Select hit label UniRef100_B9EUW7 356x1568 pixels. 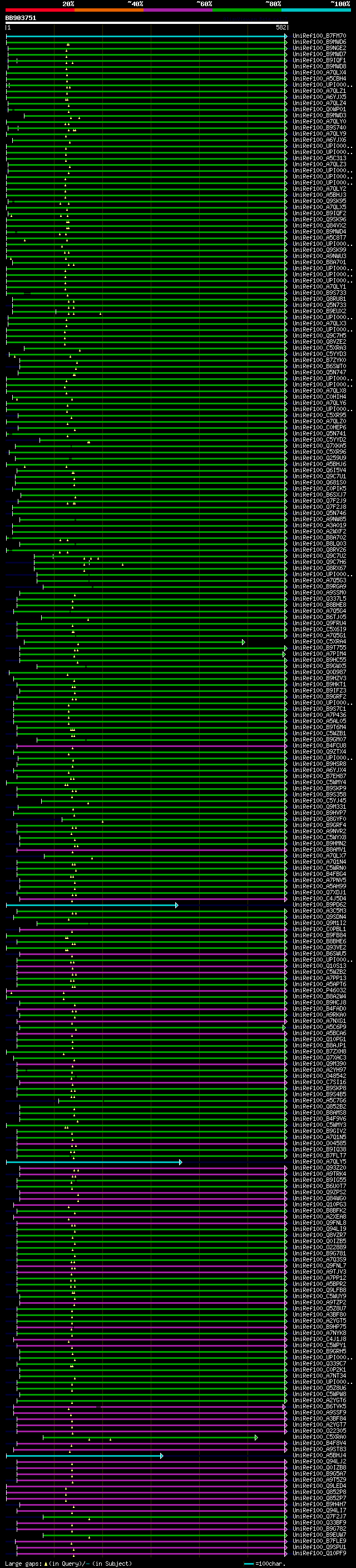(319, 1535)
